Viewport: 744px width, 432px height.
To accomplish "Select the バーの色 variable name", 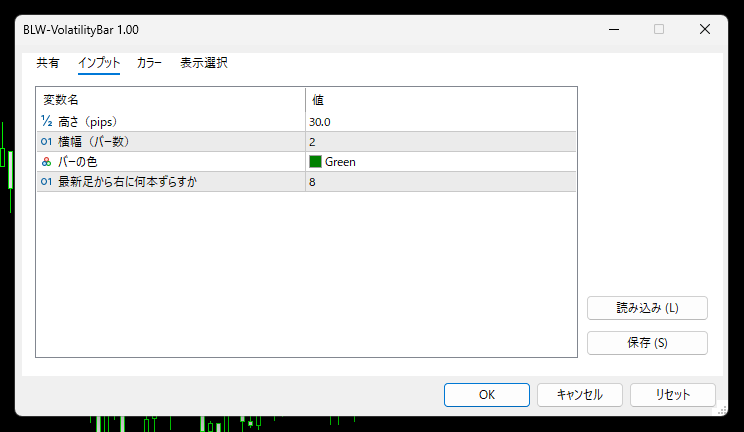I will pos(78,162).
